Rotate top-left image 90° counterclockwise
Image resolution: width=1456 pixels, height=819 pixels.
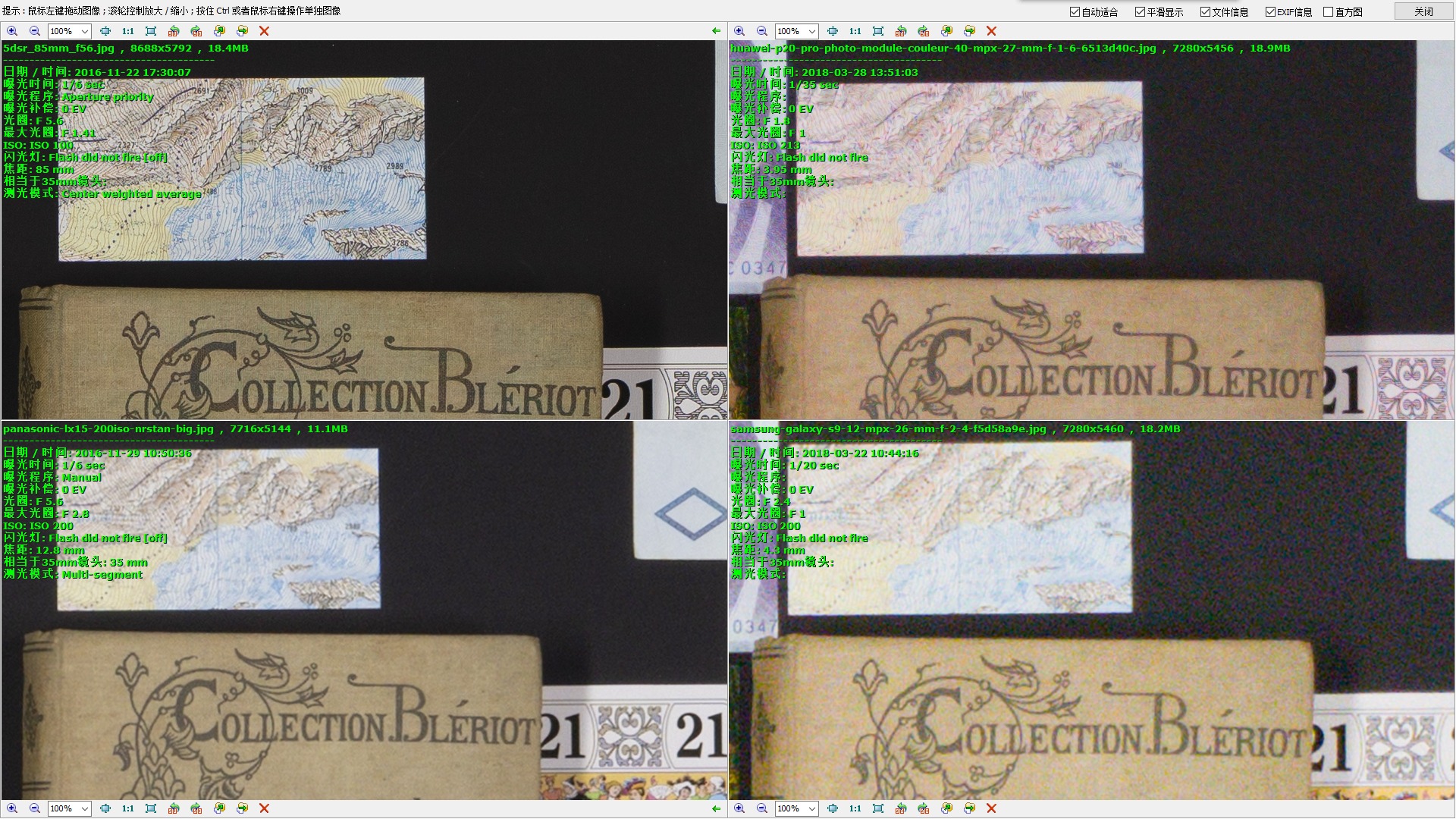[174, 31]
